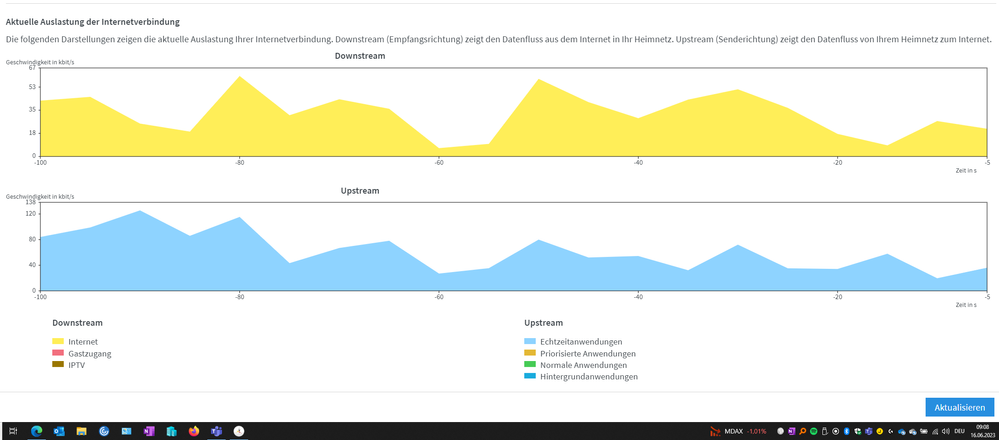Open Windows Security tray icon
Viewport: 999px width, 440px height.
click(x=858, y=431)
